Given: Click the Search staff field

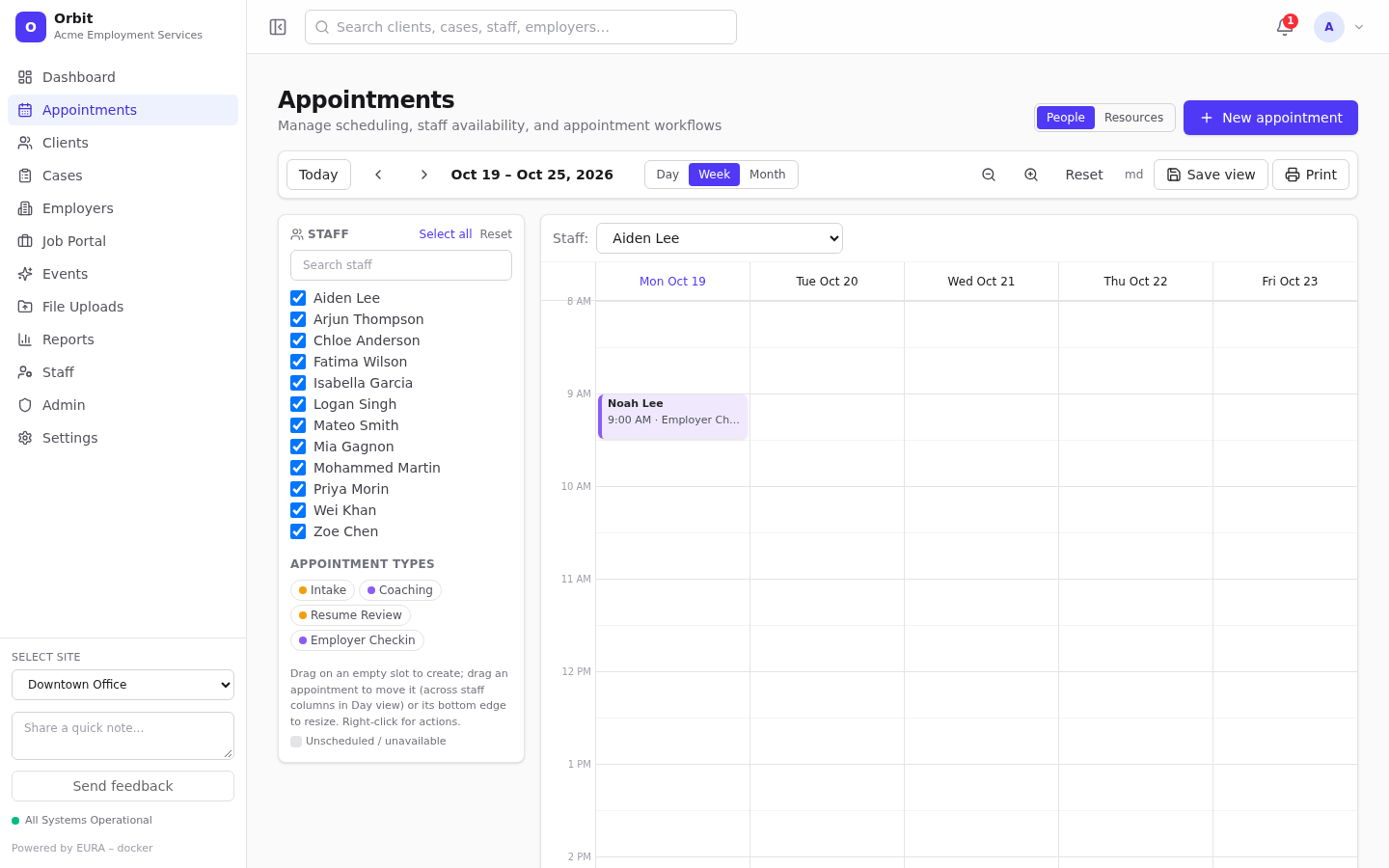Looking at the screenshot, I should click(x=401, y=265).
